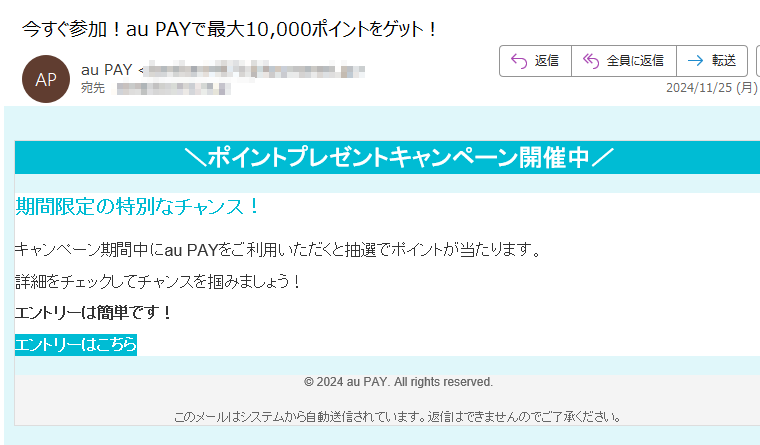Click the blurred recipient address after 宛先
Image resolution: width=760 pixels, height=445 pixels.
click(x=172, y=88)
